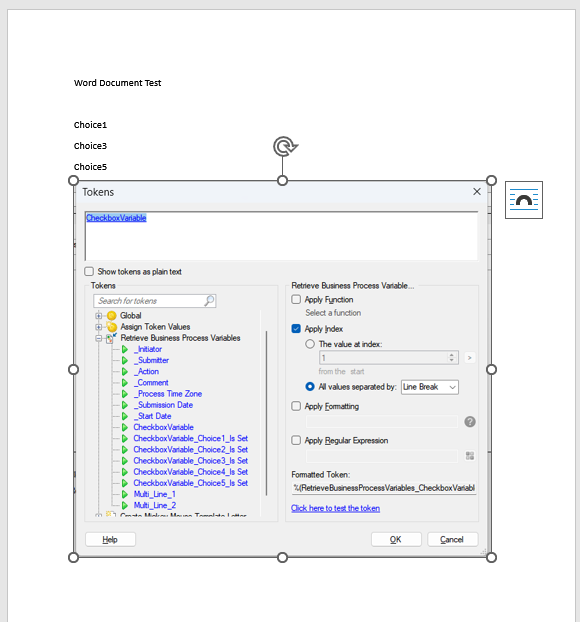
Task: Click the help question mark next to Apply Formatting
Action: coord(470,422)
